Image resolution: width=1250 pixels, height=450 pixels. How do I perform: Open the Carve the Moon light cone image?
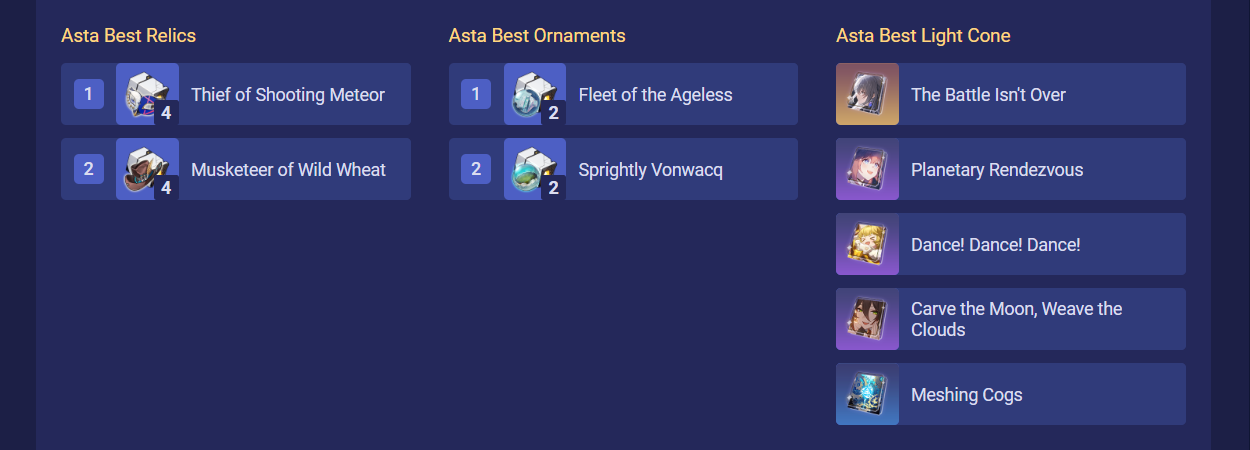pyautogui.click(x=867, y=319)
